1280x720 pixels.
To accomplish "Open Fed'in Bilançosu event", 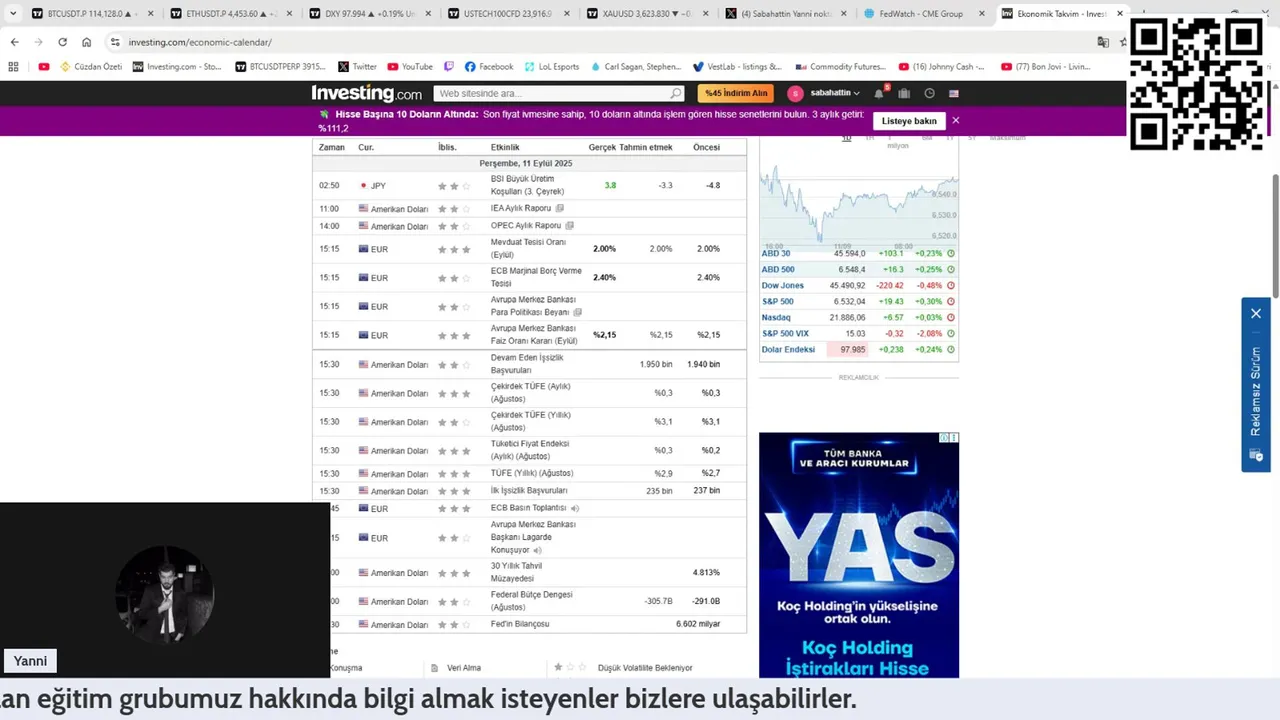I will click(520, 624).
